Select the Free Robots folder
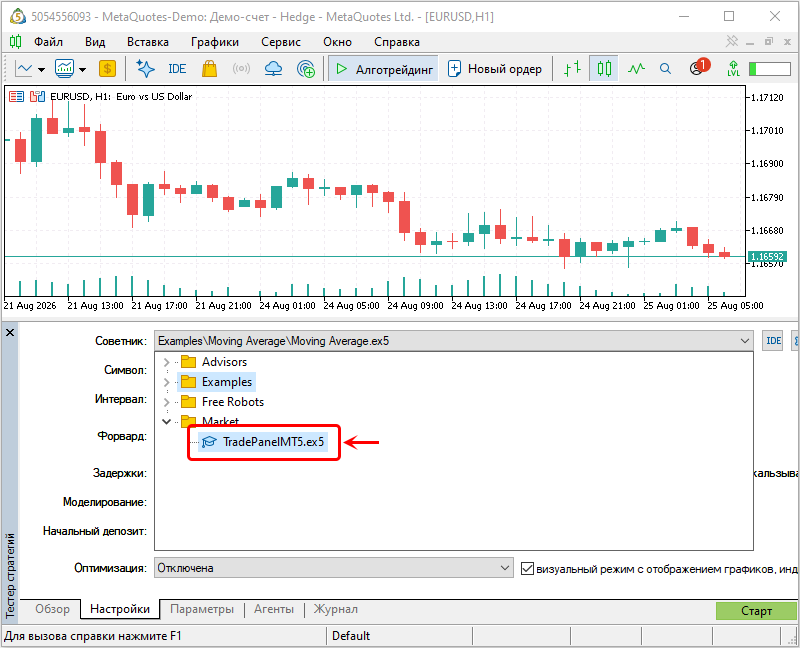 click(x=233, y=402)
